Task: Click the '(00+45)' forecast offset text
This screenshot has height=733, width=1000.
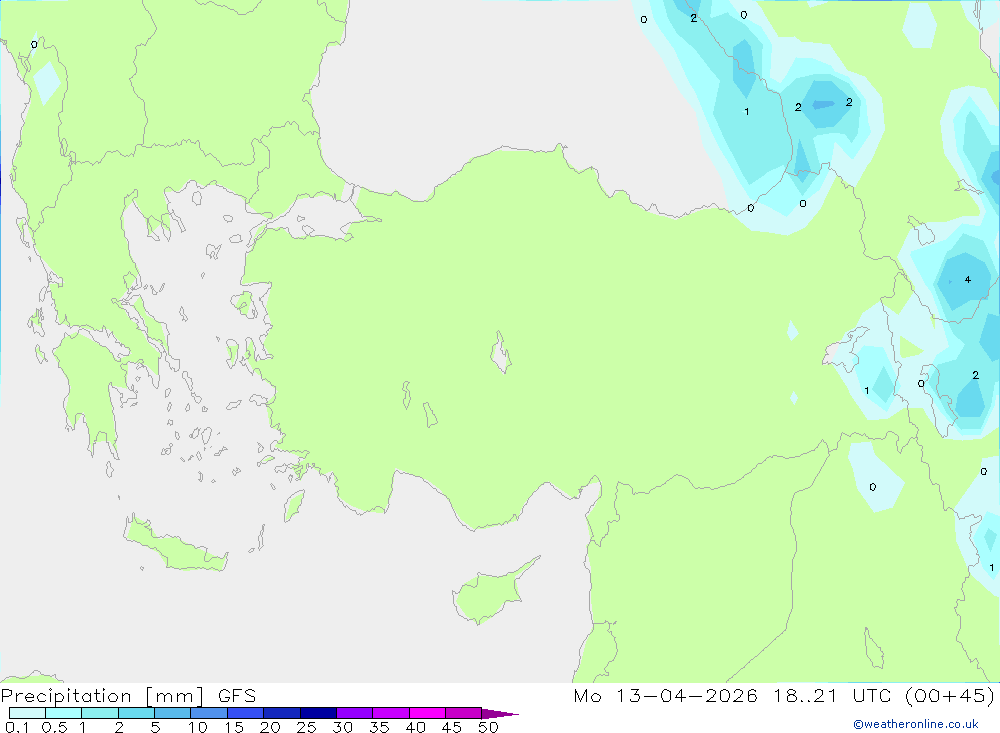Action: click(950, 696)
